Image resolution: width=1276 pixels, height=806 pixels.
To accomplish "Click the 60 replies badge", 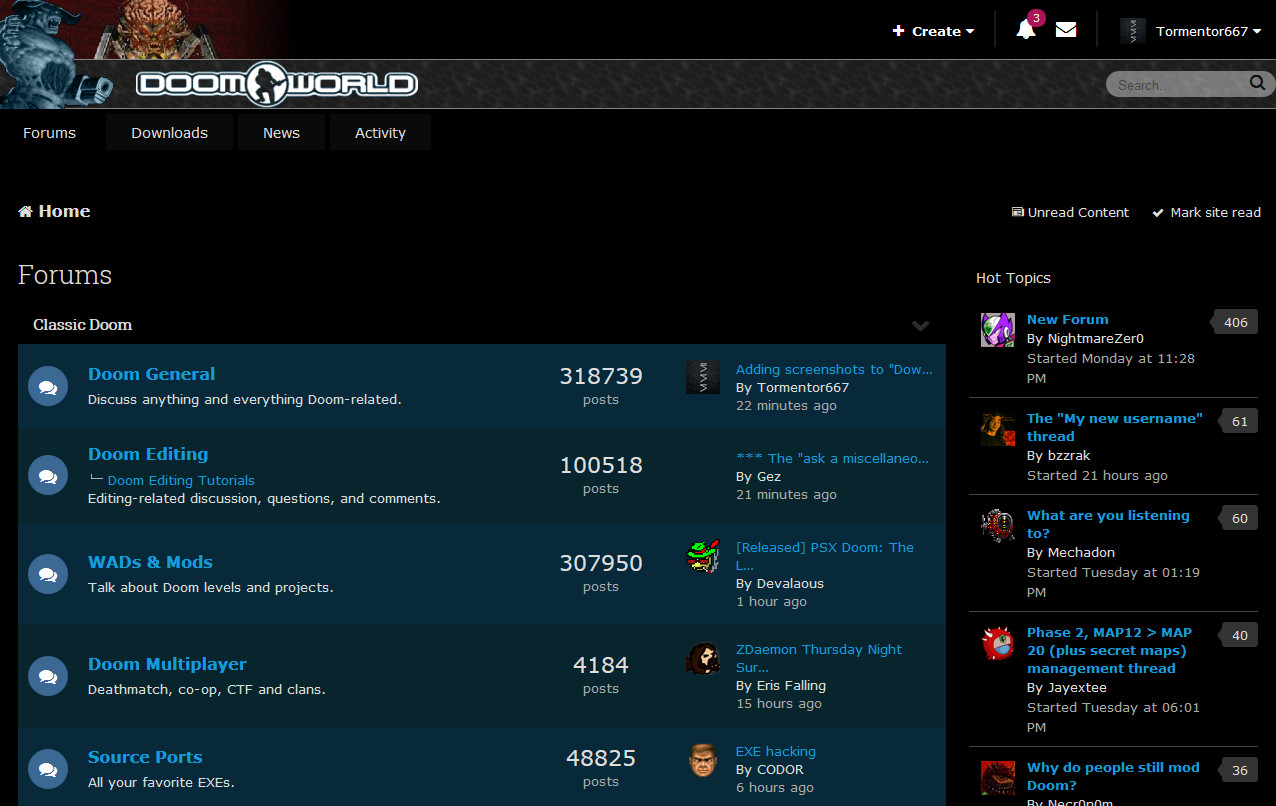I will click(1239, 518).
